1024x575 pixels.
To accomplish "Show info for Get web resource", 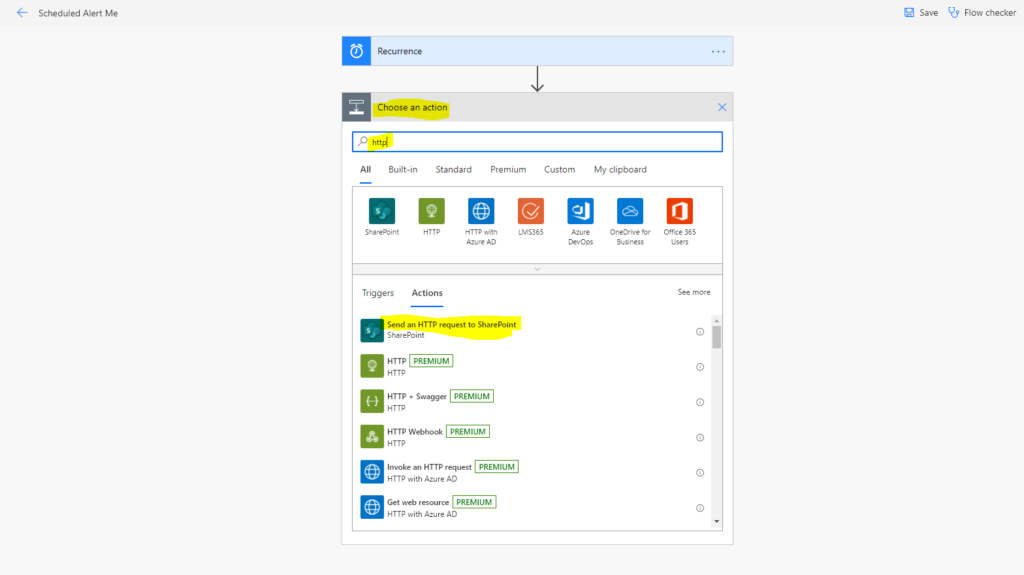I will (699, 508).
